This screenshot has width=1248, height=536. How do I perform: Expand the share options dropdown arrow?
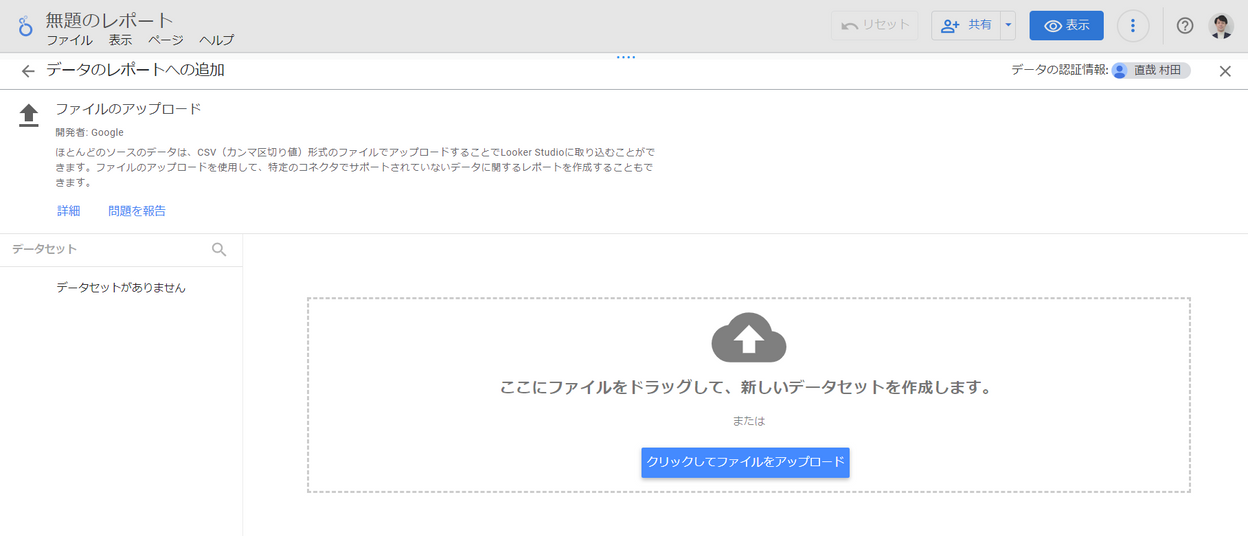(x=1008, y=26)
